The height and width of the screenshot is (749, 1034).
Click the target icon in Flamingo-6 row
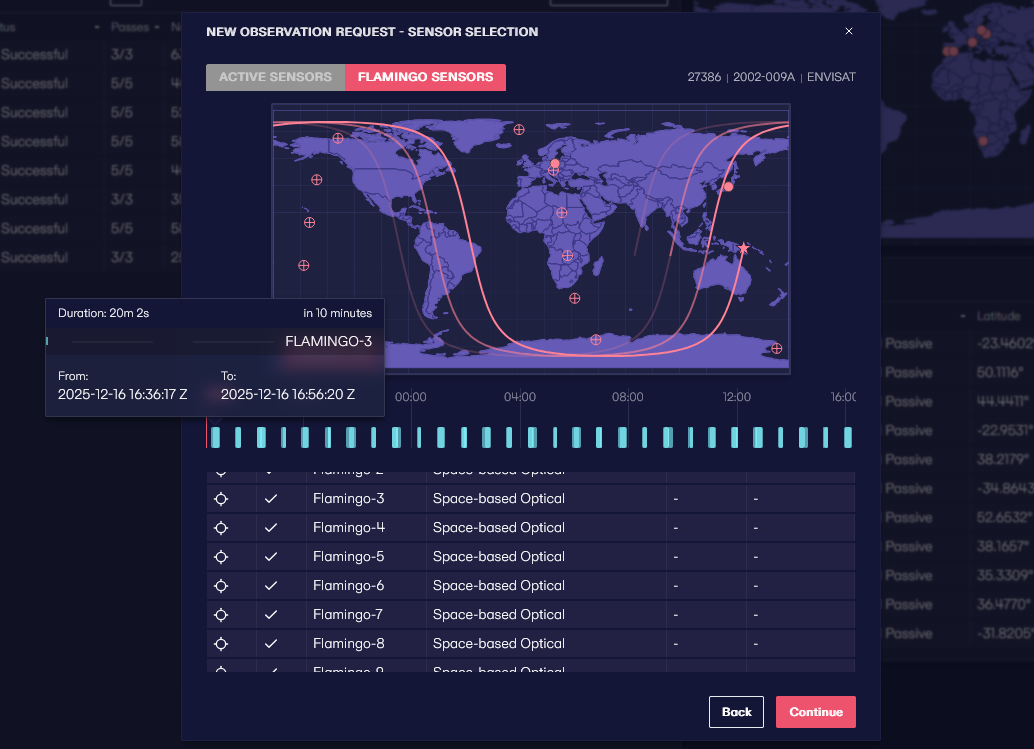point(221,586)
